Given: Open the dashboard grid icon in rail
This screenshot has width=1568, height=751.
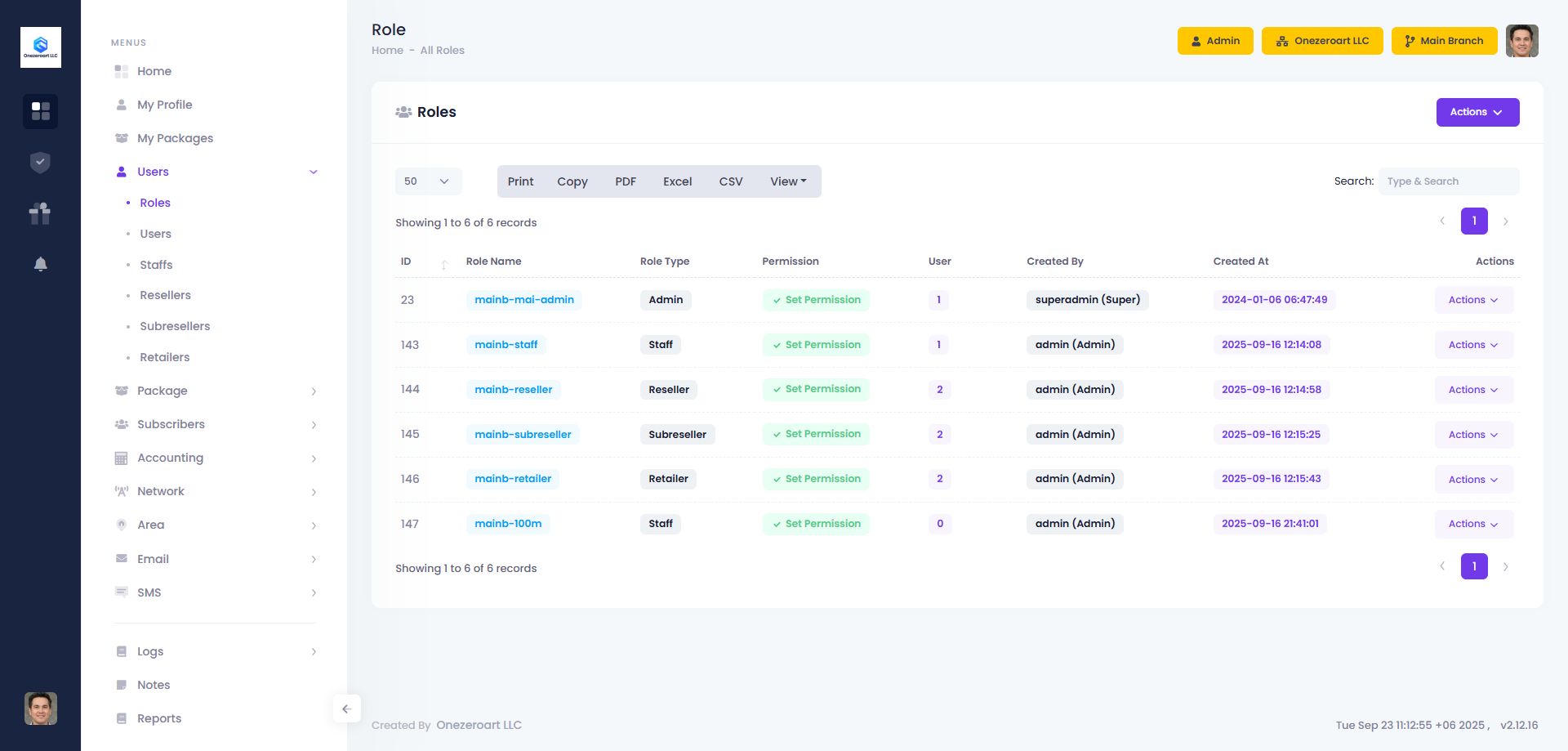Looking at the screenshot, I should tap(40, 111).
